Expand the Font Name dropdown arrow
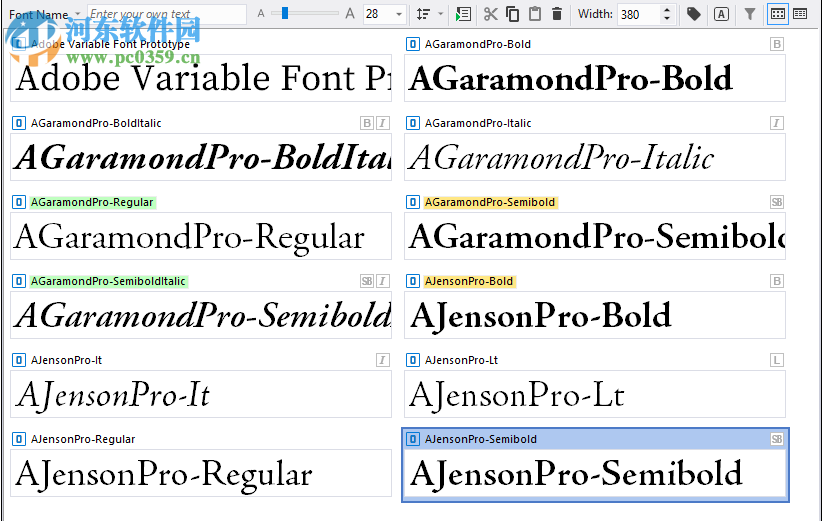The image size is (825, 521). pos(78,14)
